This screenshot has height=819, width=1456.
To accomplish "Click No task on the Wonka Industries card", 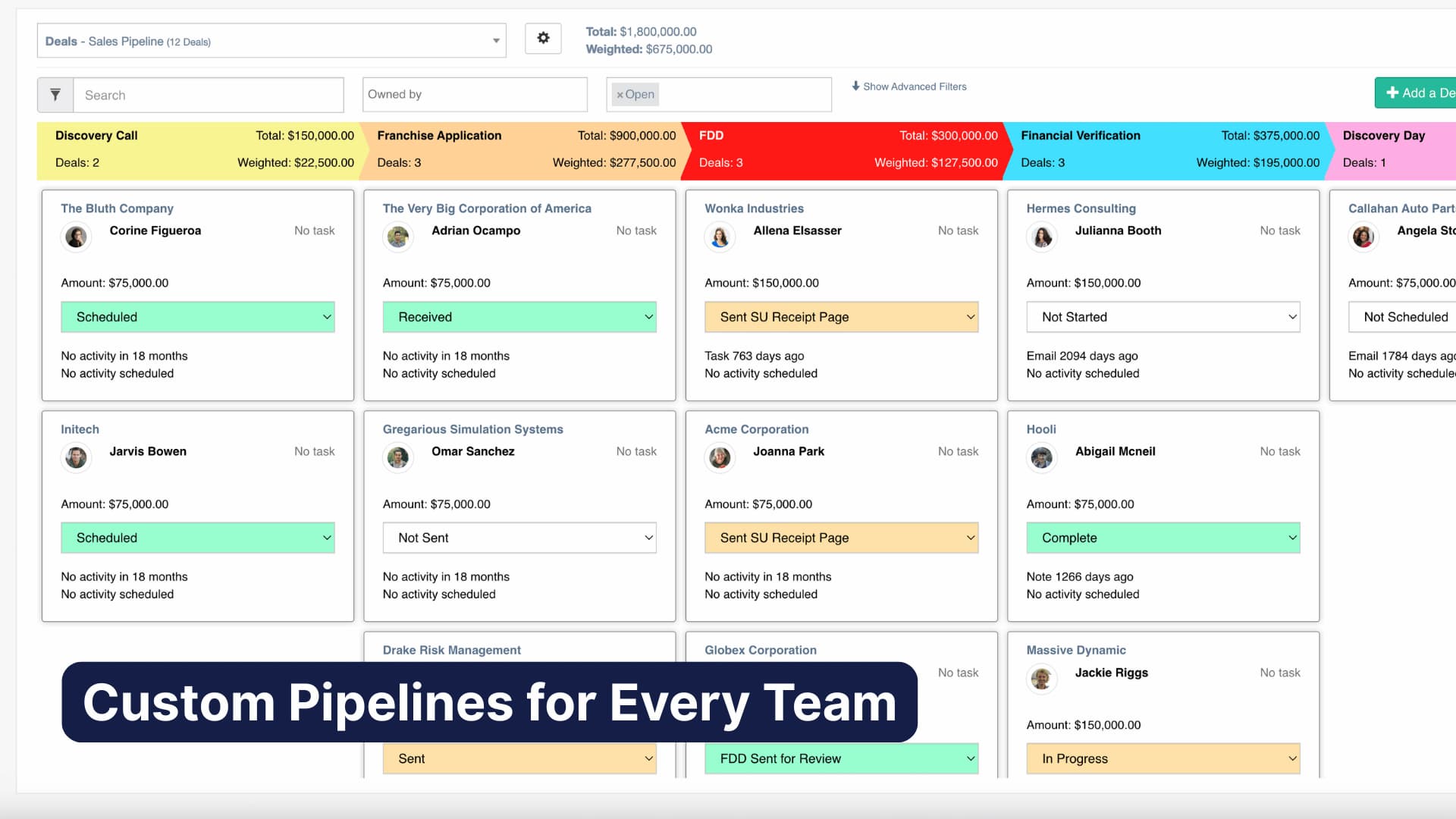I will pyautogui.click(x=958, y=230).
